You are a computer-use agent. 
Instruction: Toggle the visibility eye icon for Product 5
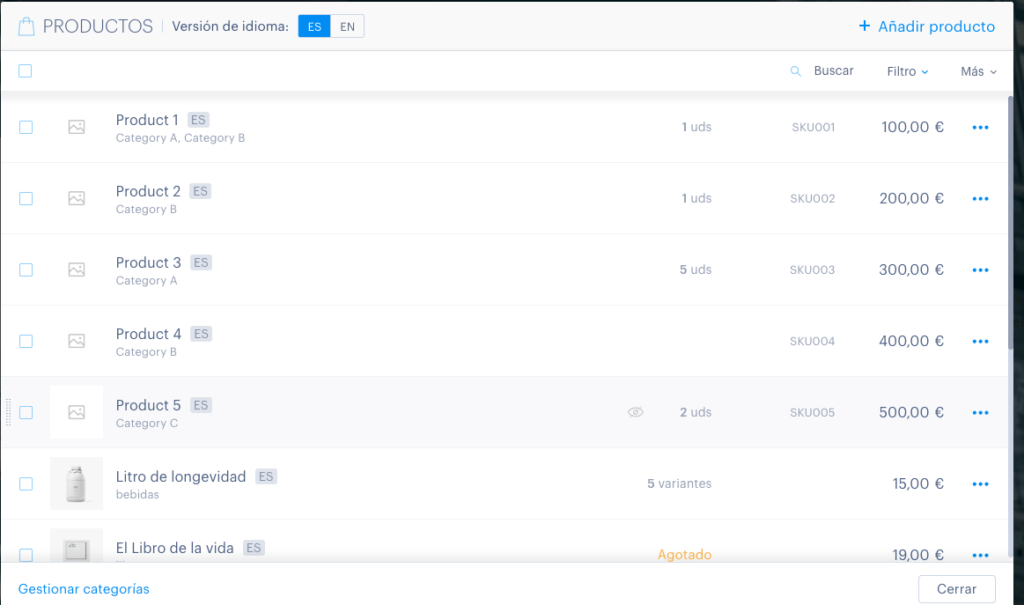pyautogui.click(x=635, y=412)
